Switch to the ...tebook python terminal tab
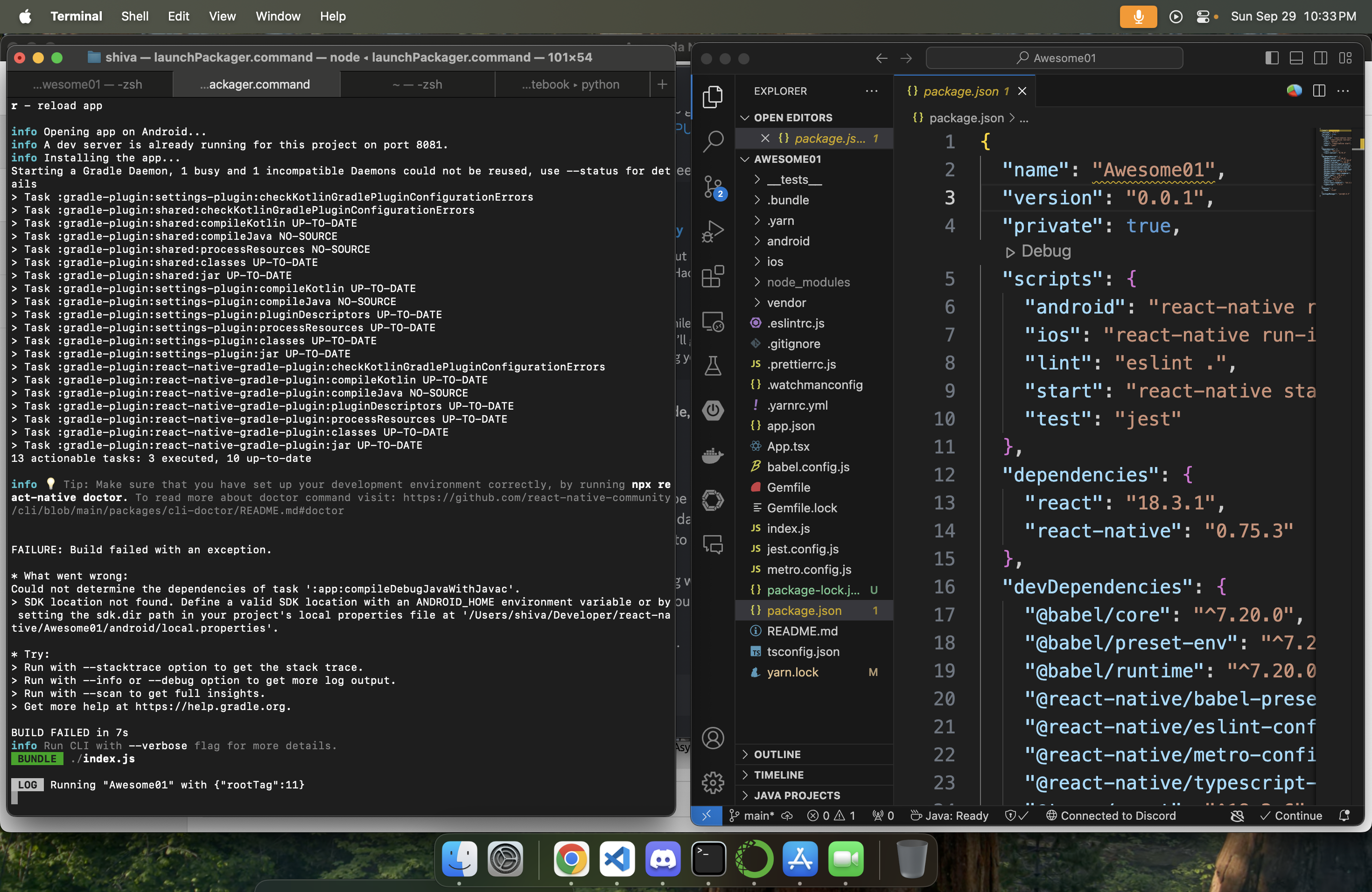The width and height of the screenshot is (1372, 892). coord(571,85)
